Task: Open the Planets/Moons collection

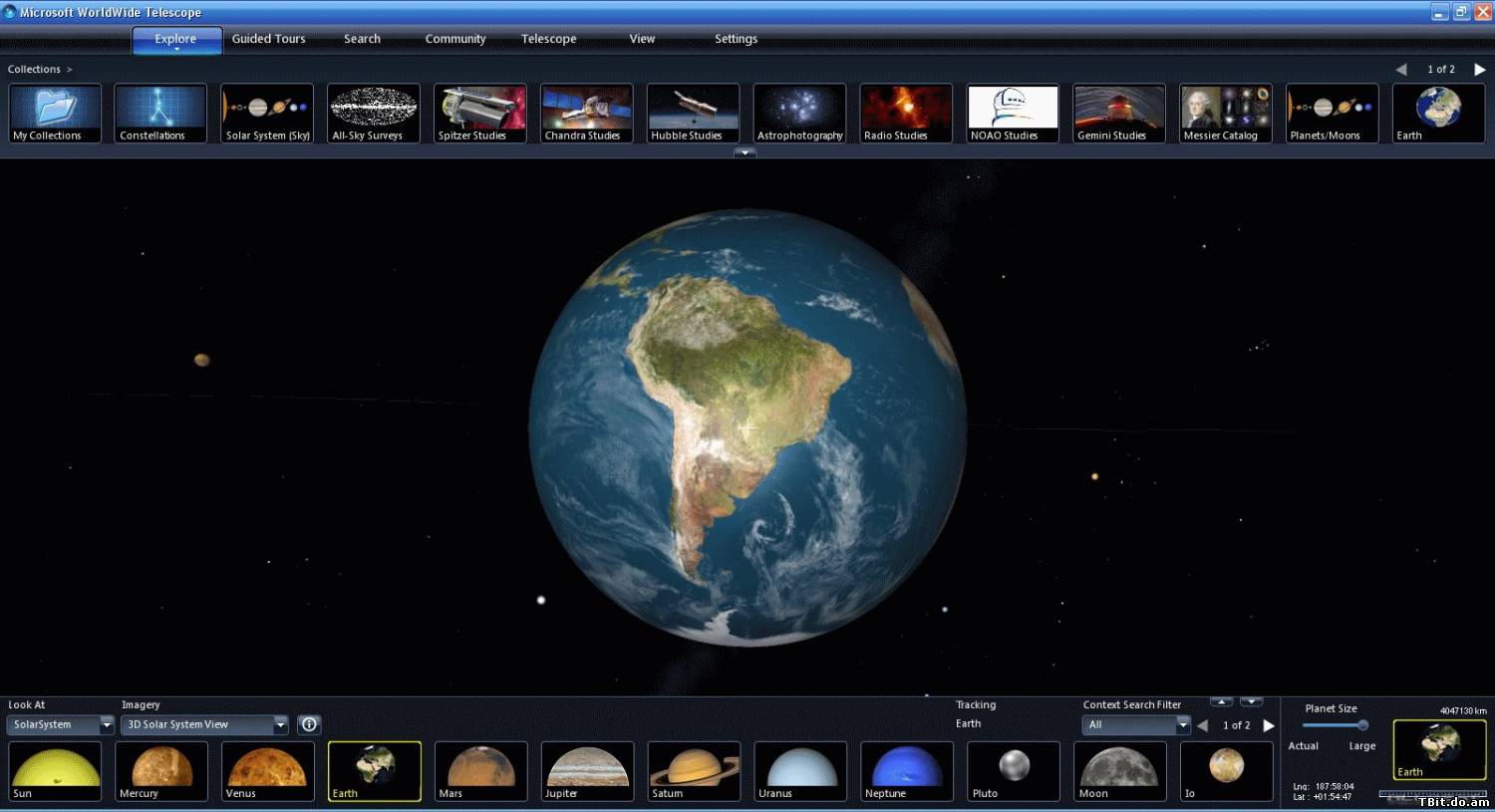Action: coord(1333,114)
